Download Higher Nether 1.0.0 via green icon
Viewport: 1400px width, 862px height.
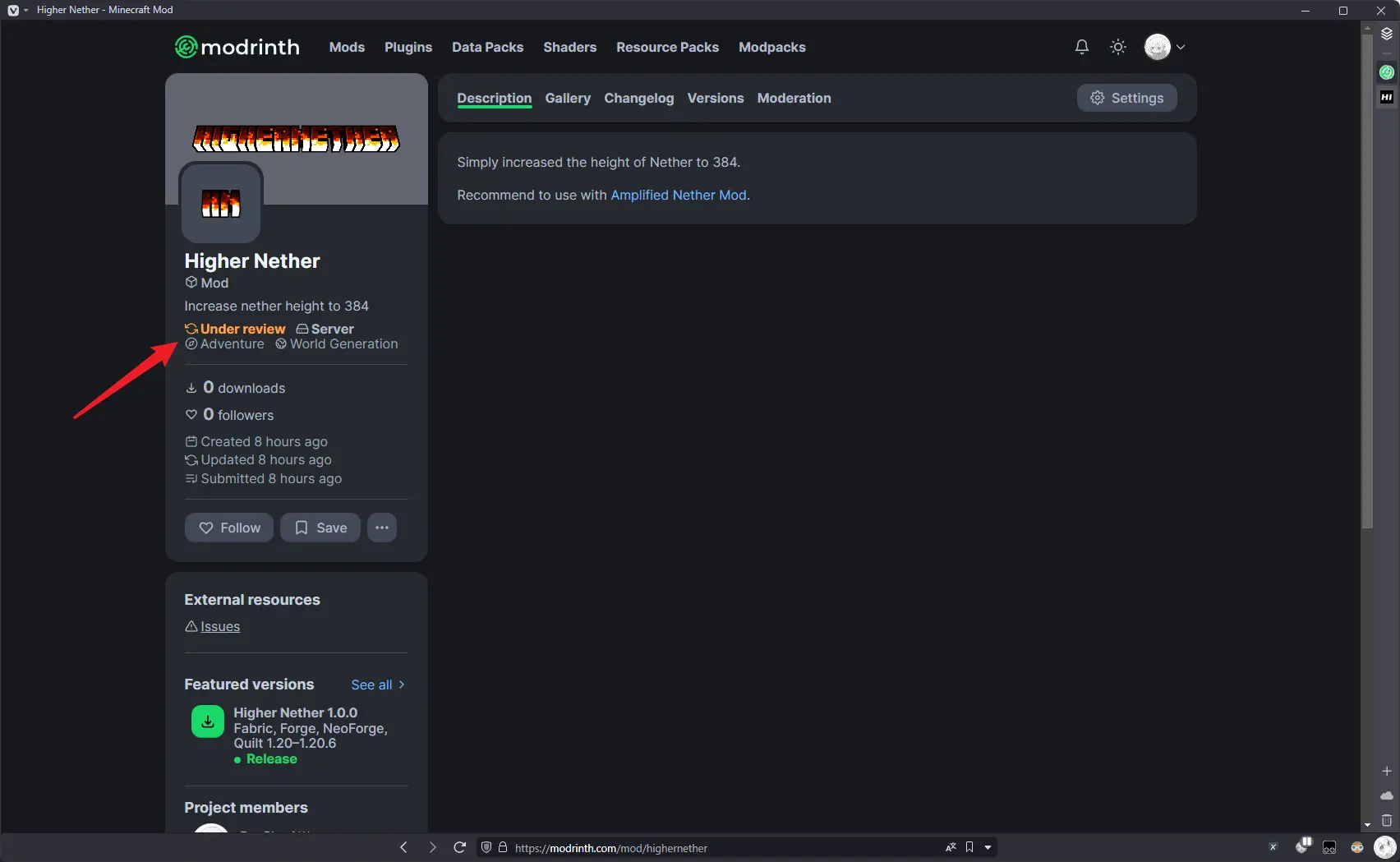click(x=208, y=721)
